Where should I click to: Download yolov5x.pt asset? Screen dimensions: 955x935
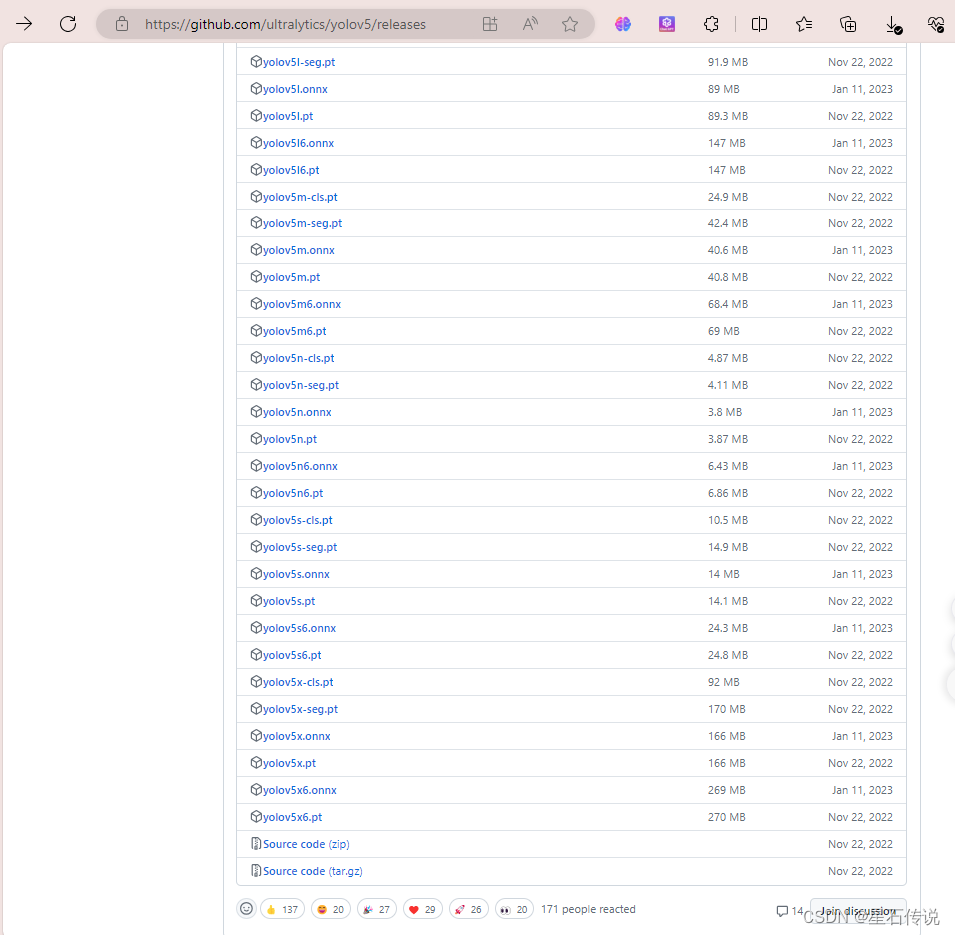tap(290, 763)
